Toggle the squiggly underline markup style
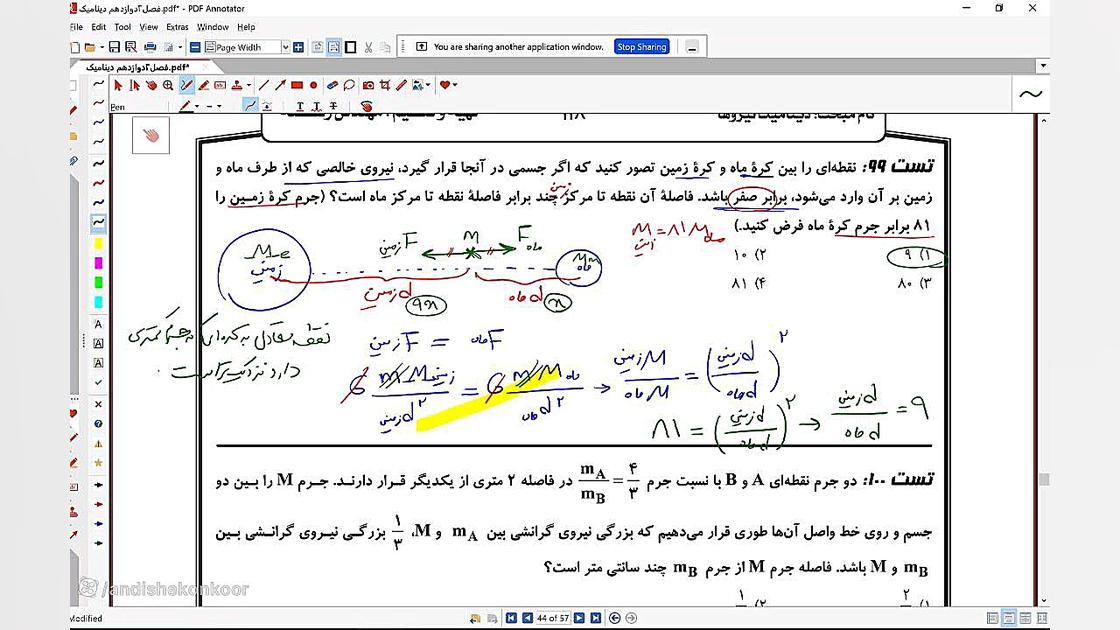 [x=316, y=106]
